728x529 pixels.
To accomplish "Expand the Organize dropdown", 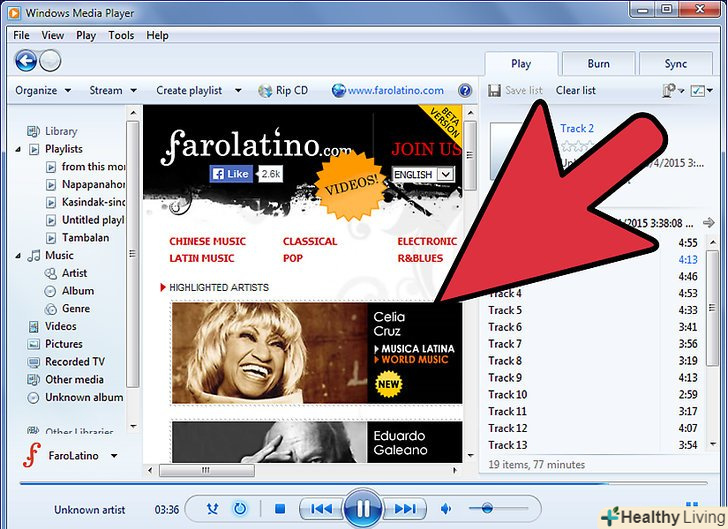I will pyautogui.click(x=43, y=91).
